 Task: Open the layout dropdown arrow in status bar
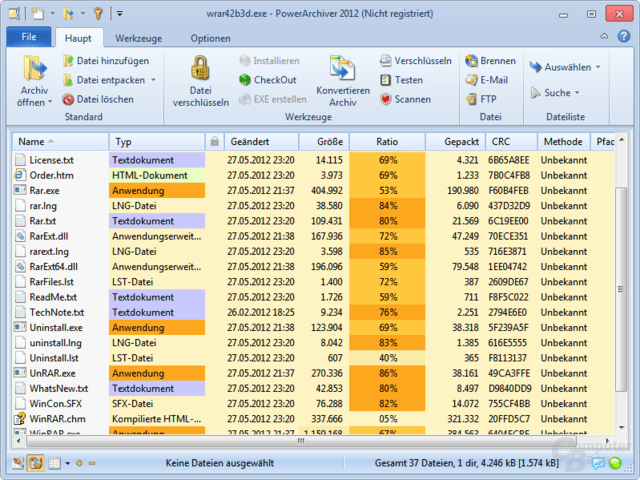pyautogui.click(x=68, y=463)
